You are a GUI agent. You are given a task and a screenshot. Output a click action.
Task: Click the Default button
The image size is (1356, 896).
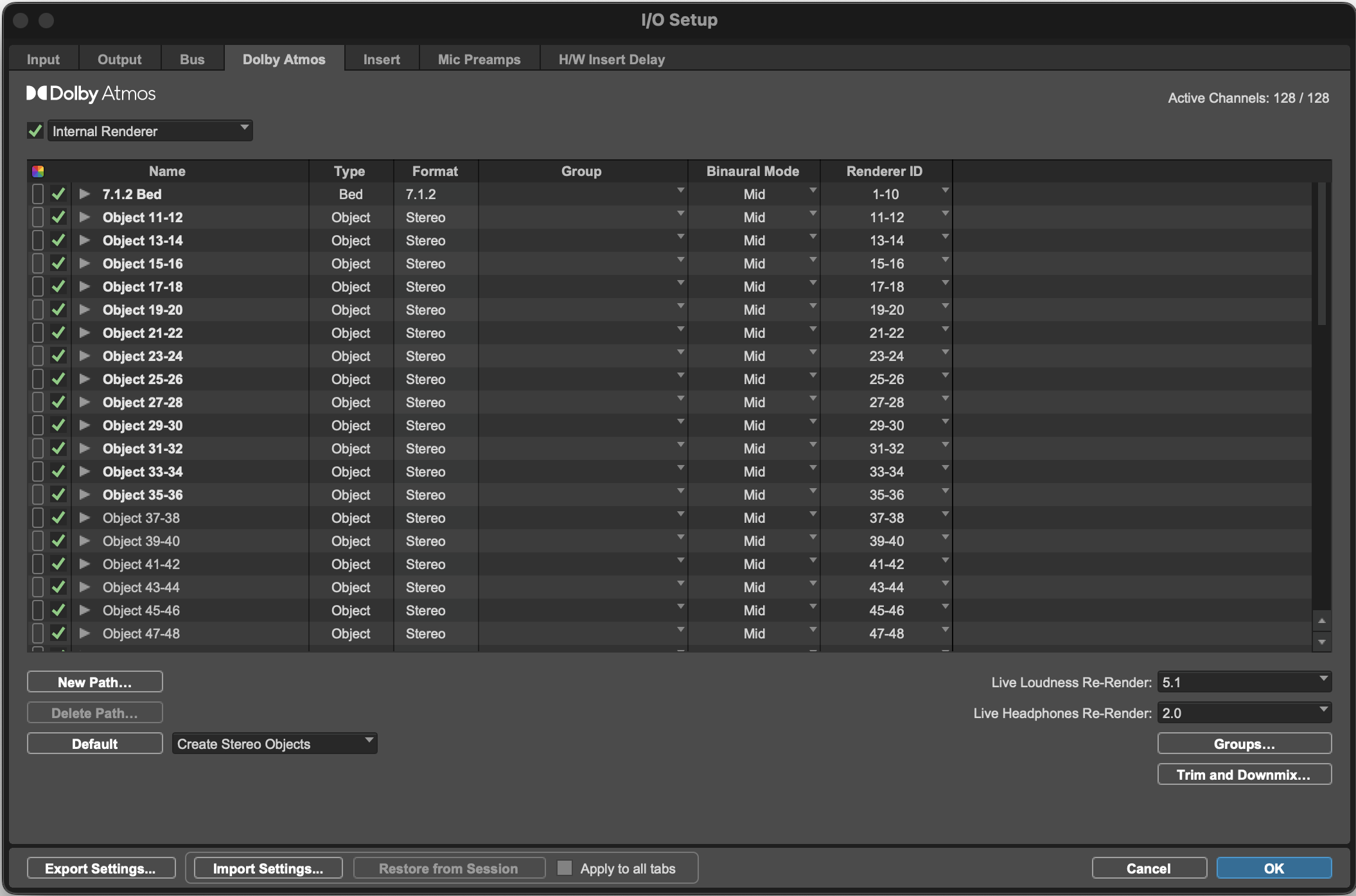94,744
